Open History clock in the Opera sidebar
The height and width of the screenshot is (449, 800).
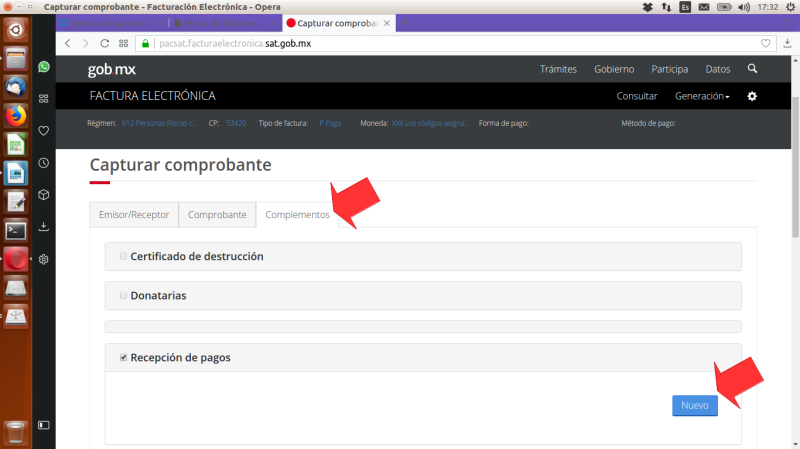tap(44, 163)
